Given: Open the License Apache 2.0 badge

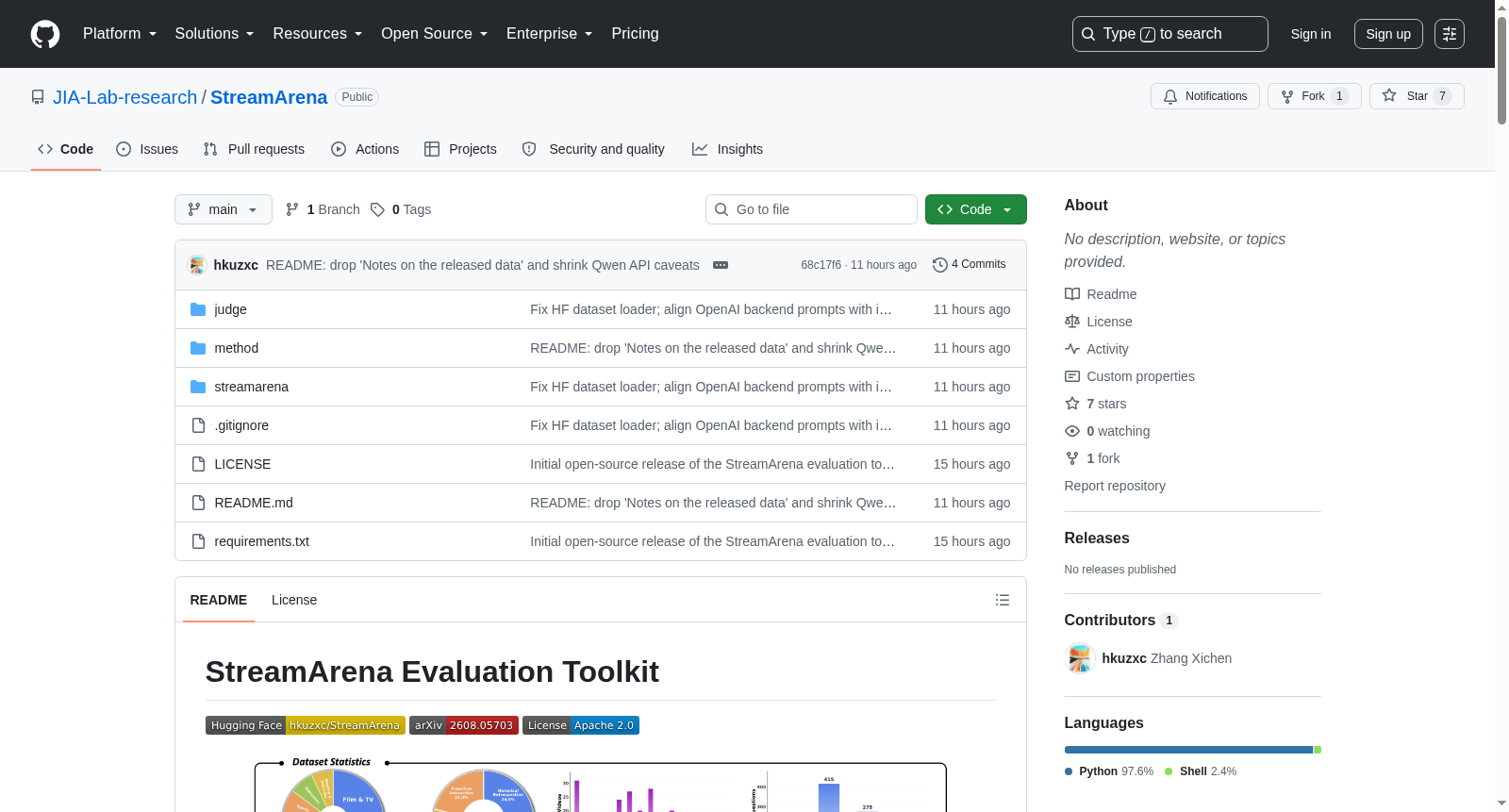Looking at the screenshot, I should click(x=581, y=725).
